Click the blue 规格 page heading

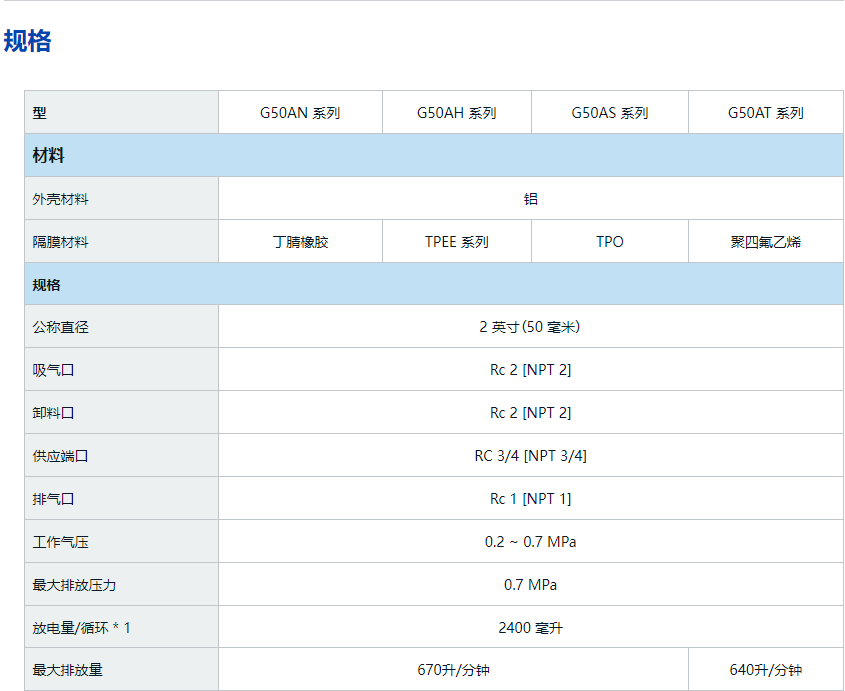[28, 41]
